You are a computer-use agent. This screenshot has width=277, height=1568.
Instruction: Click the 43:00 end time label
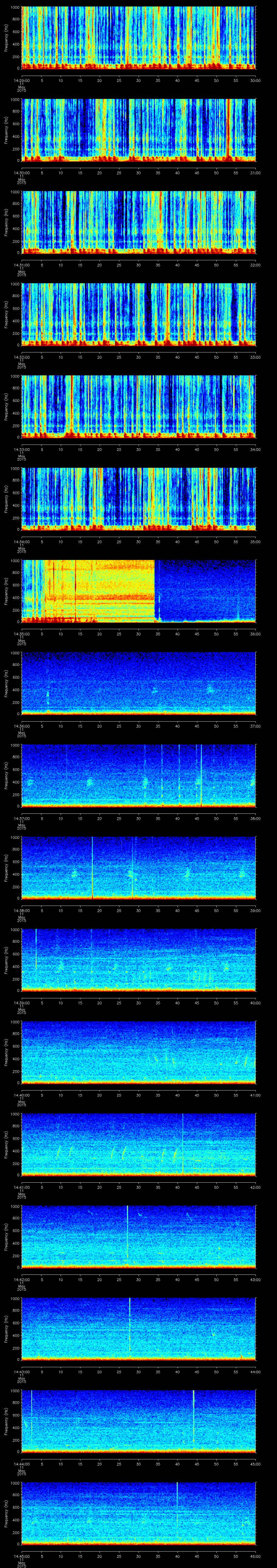[x=255, y=1279]
